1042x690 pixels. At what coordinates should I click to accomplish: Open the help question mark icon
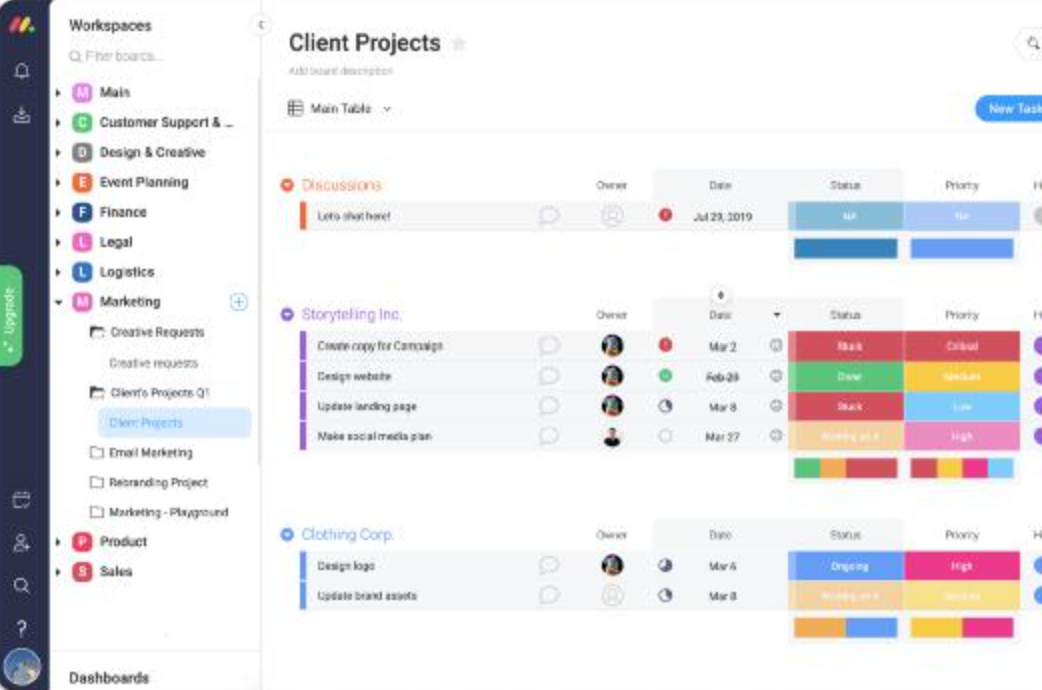[21, 629]
